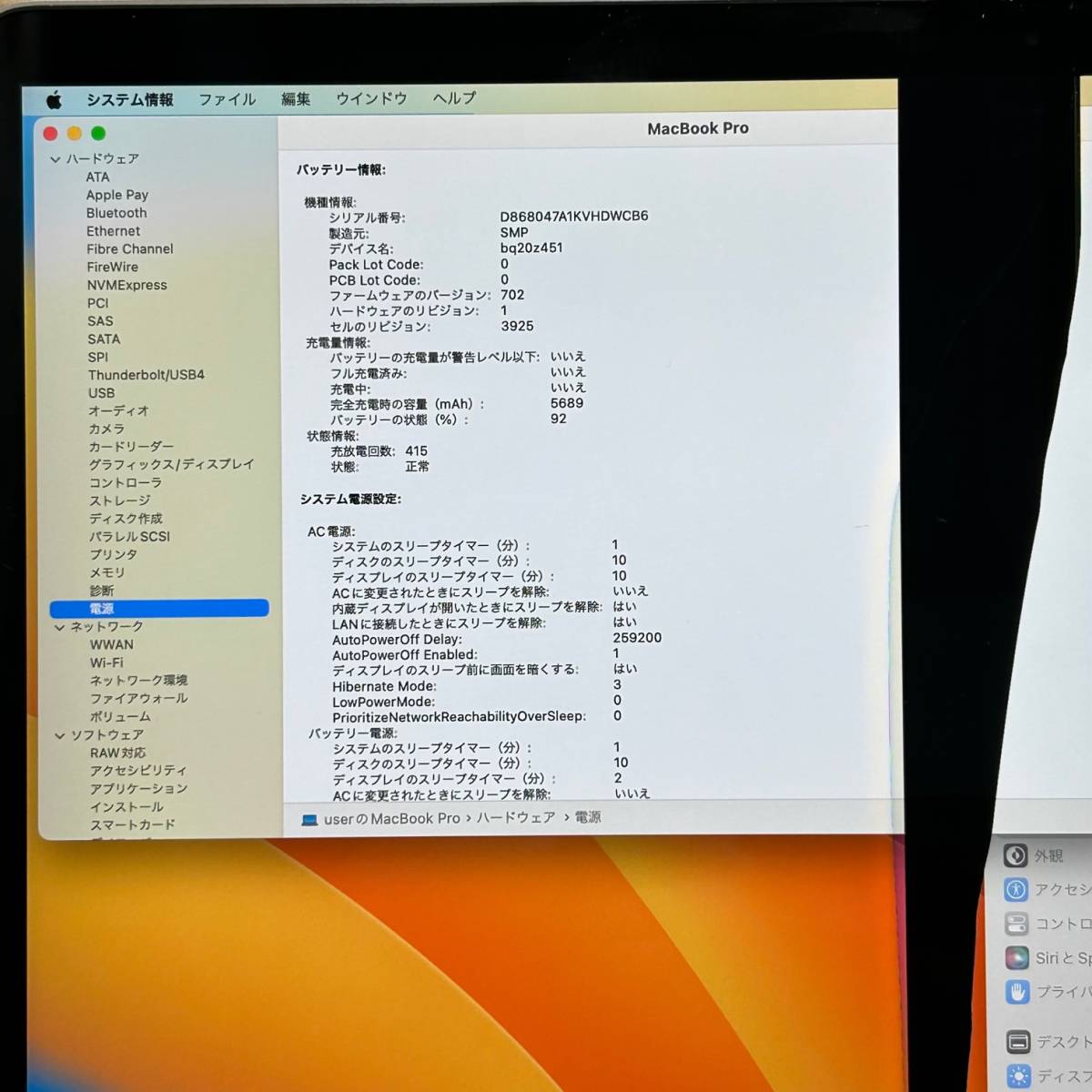Select SPI in the sidebar

tap(98, 358)
